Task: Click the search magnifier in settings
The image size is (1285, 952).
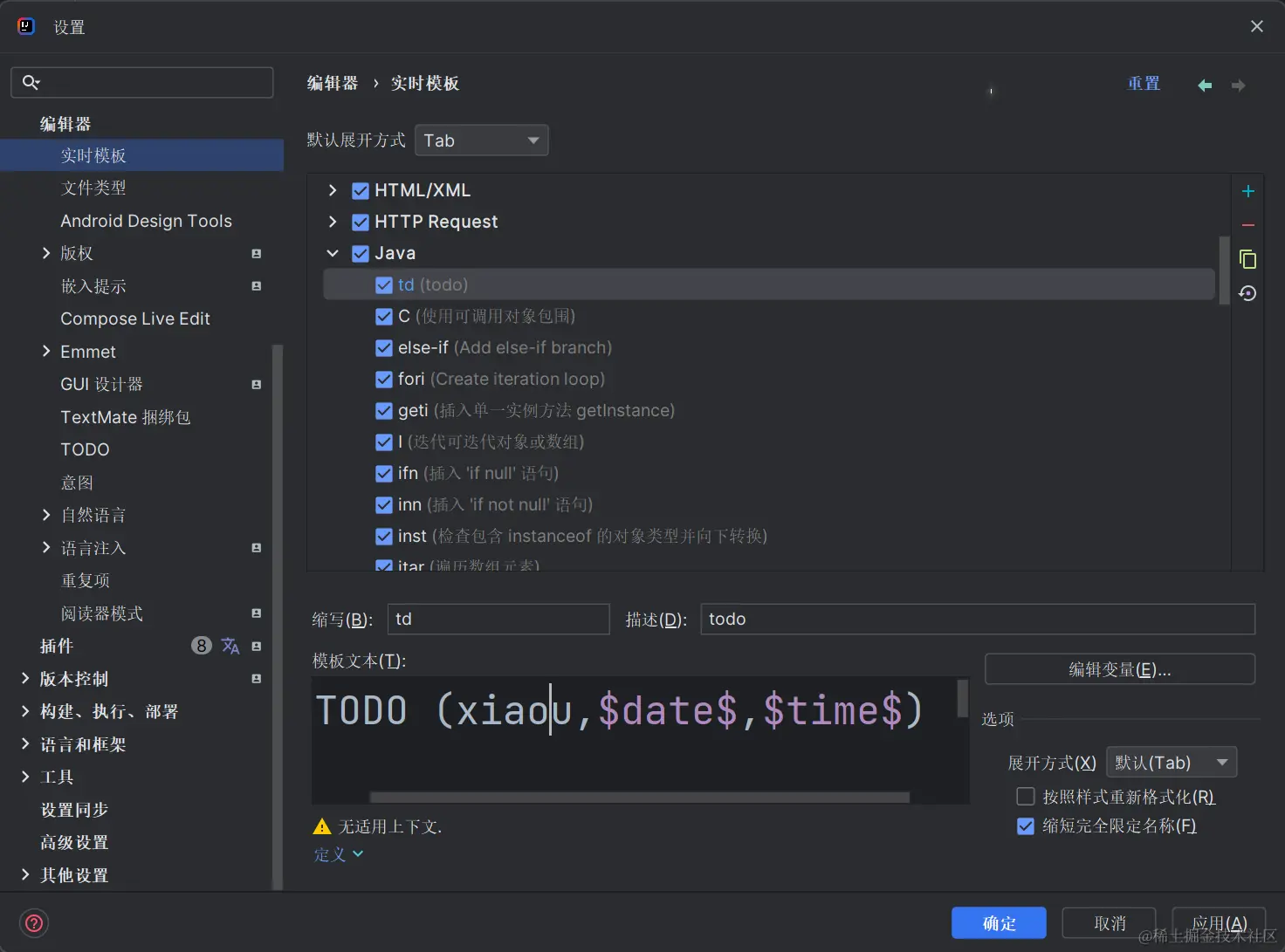Action: [x=31, y=81]
